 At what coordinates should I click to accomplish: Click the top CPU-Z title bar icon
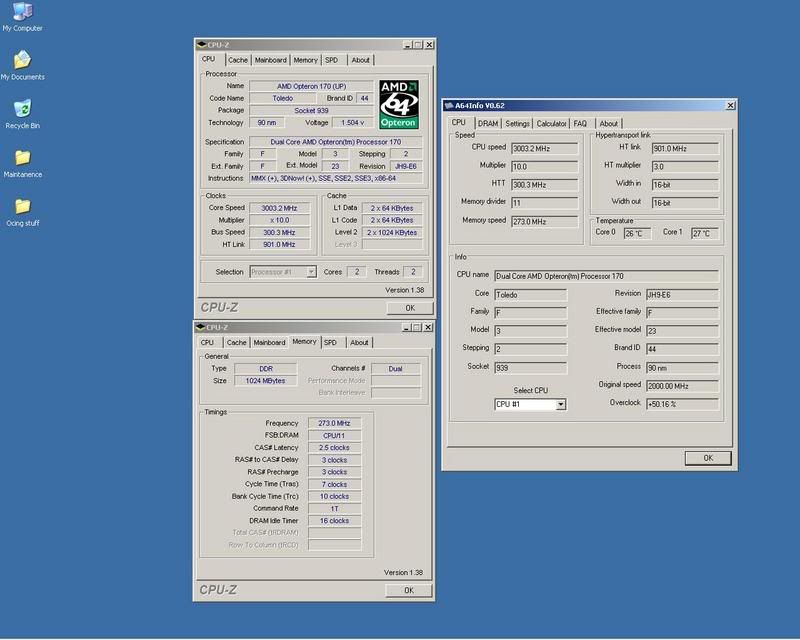pos(201,45)
